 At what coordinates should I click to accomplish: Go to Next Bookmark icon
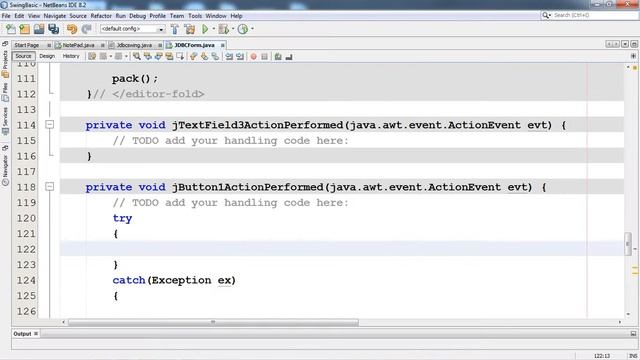[x=204, y=56]
